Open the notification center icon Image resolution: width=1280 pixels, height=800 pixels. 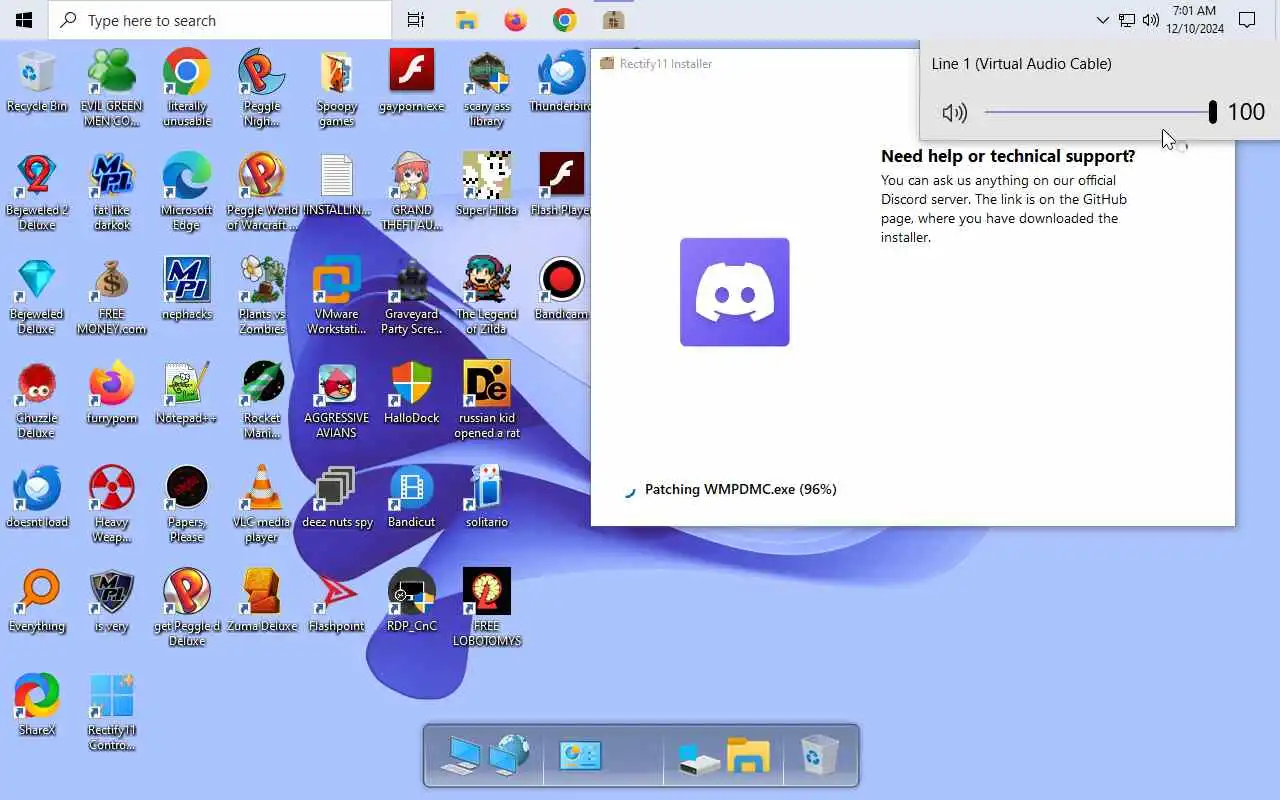(1247, 20)
